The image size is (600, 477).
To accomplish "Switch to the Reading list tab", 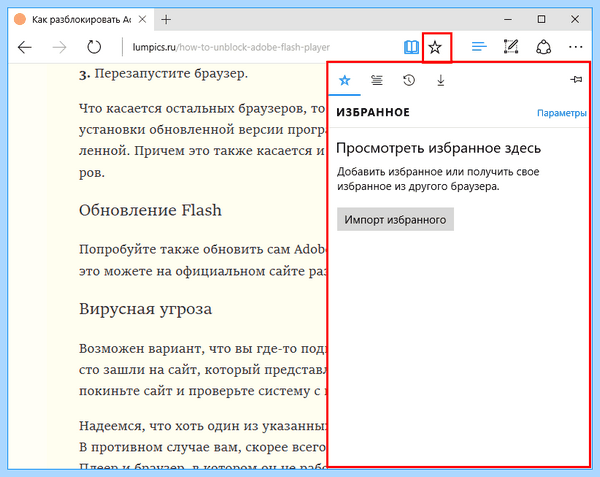I will click(377, 80).
